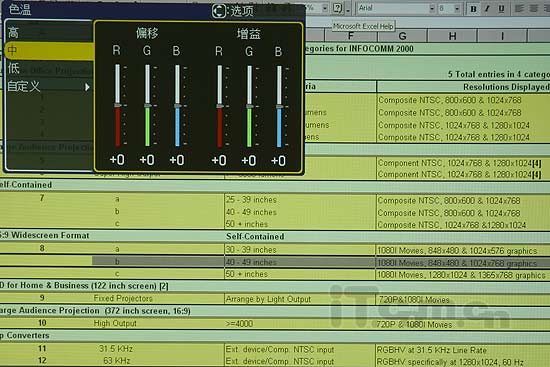Click the blue gain B slider handle

(x=279, y=107)
